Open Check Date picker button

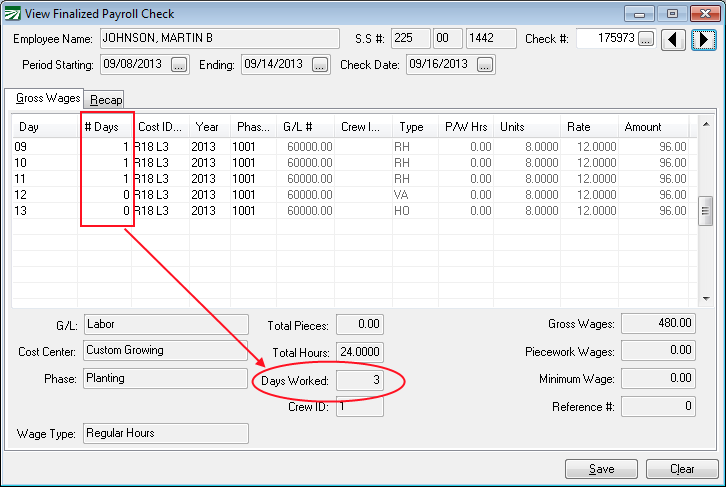[485, 65]
